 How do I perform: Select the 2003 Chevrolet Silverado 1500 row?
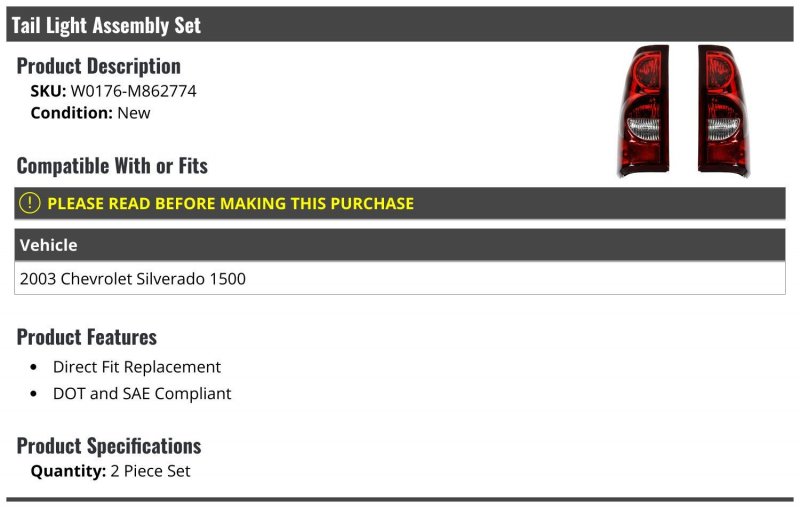(399, 278)
